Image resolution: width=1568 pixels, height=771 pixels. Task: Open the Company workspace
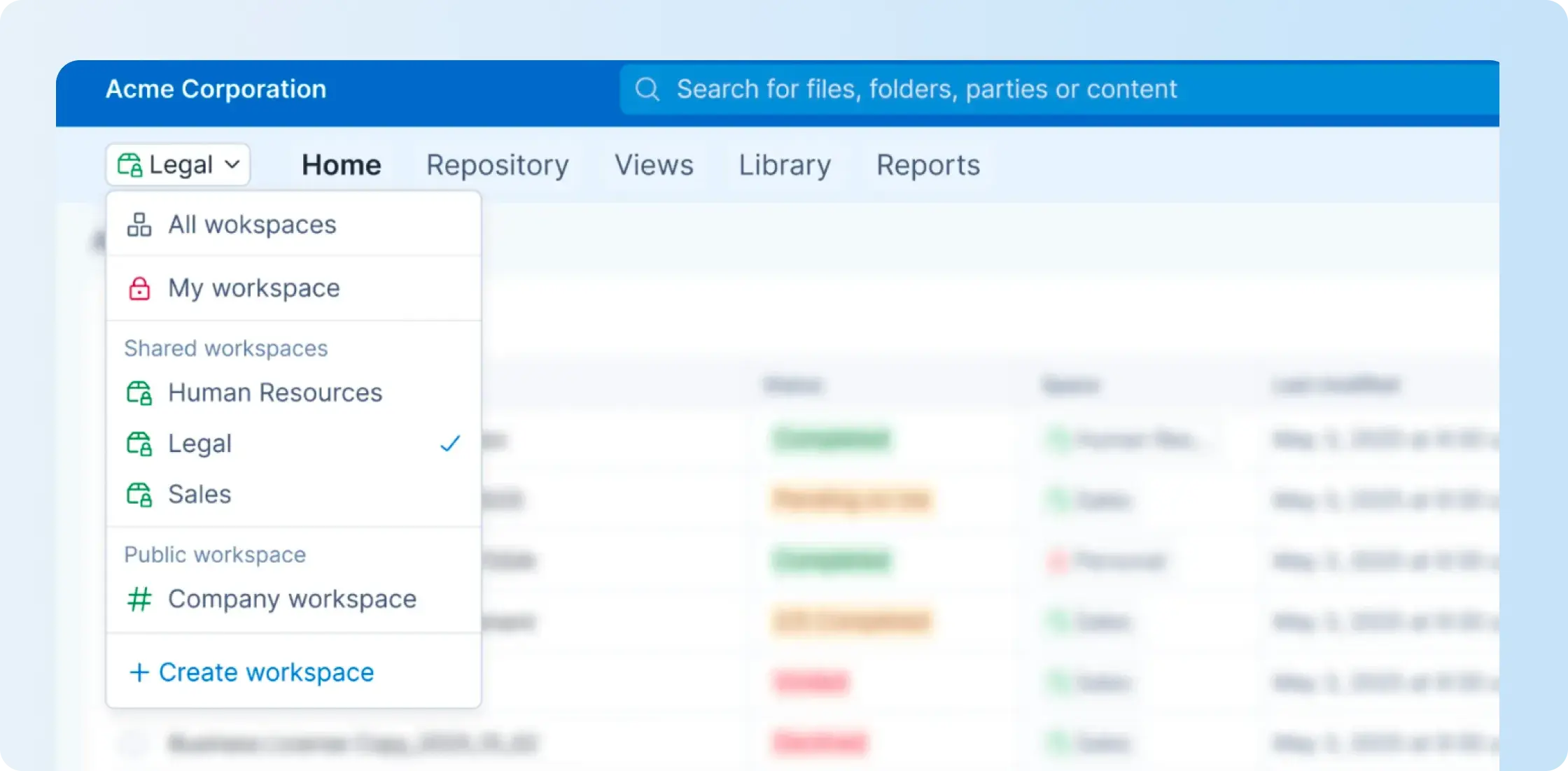point(293,600)
